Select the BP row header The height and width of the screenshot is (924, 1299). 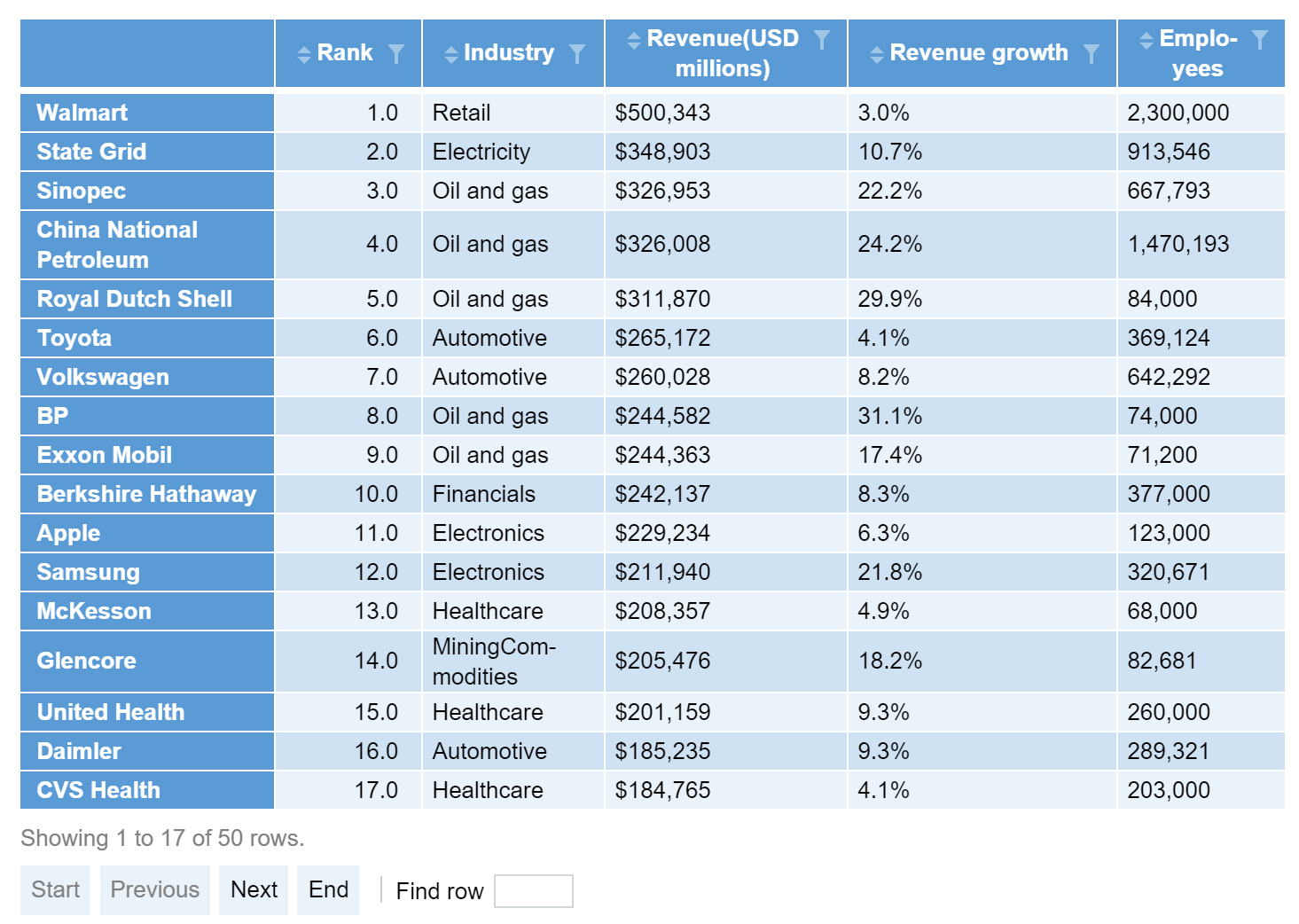tap(147, 416)
